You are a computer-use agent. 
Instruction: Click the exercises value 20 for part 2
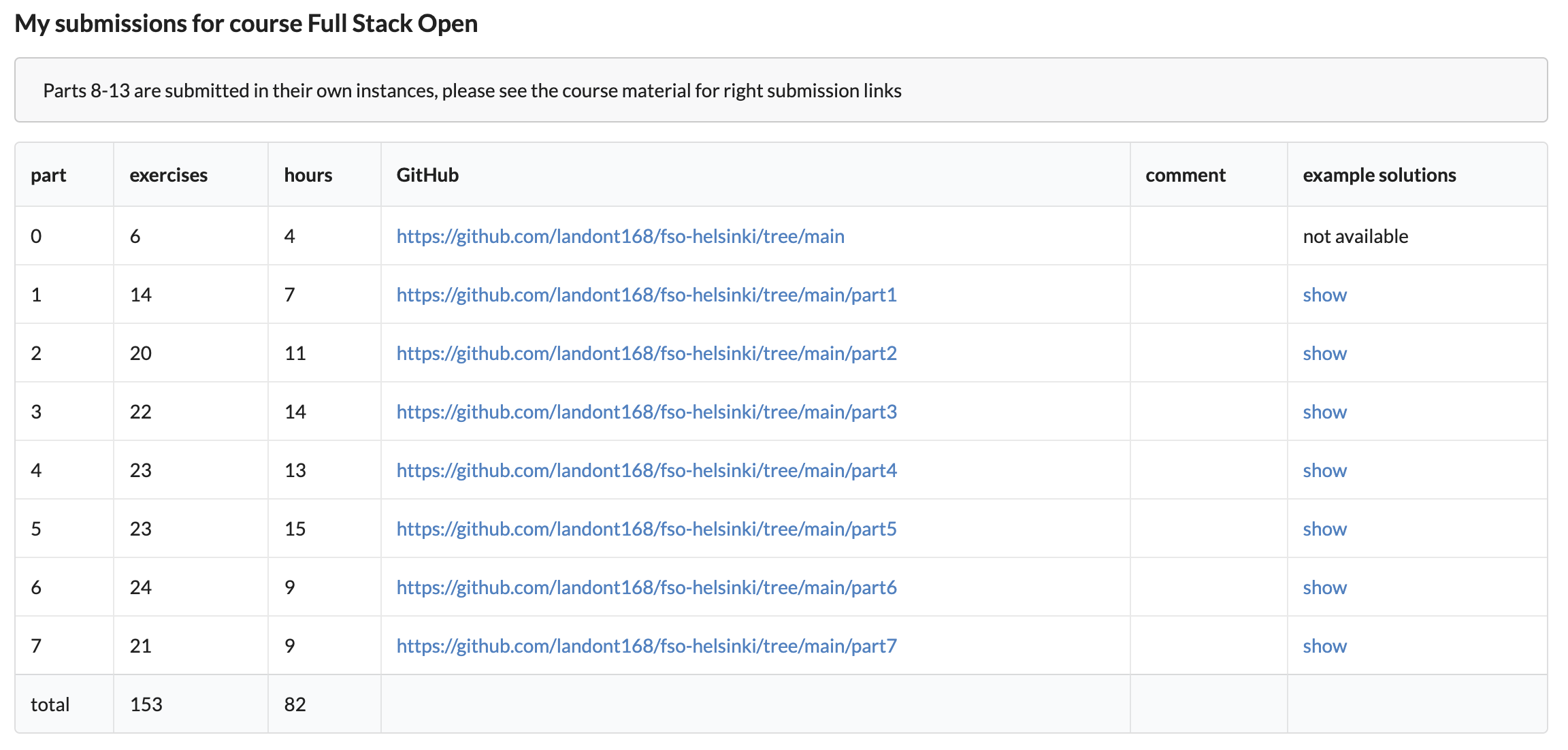click(140, 353)
